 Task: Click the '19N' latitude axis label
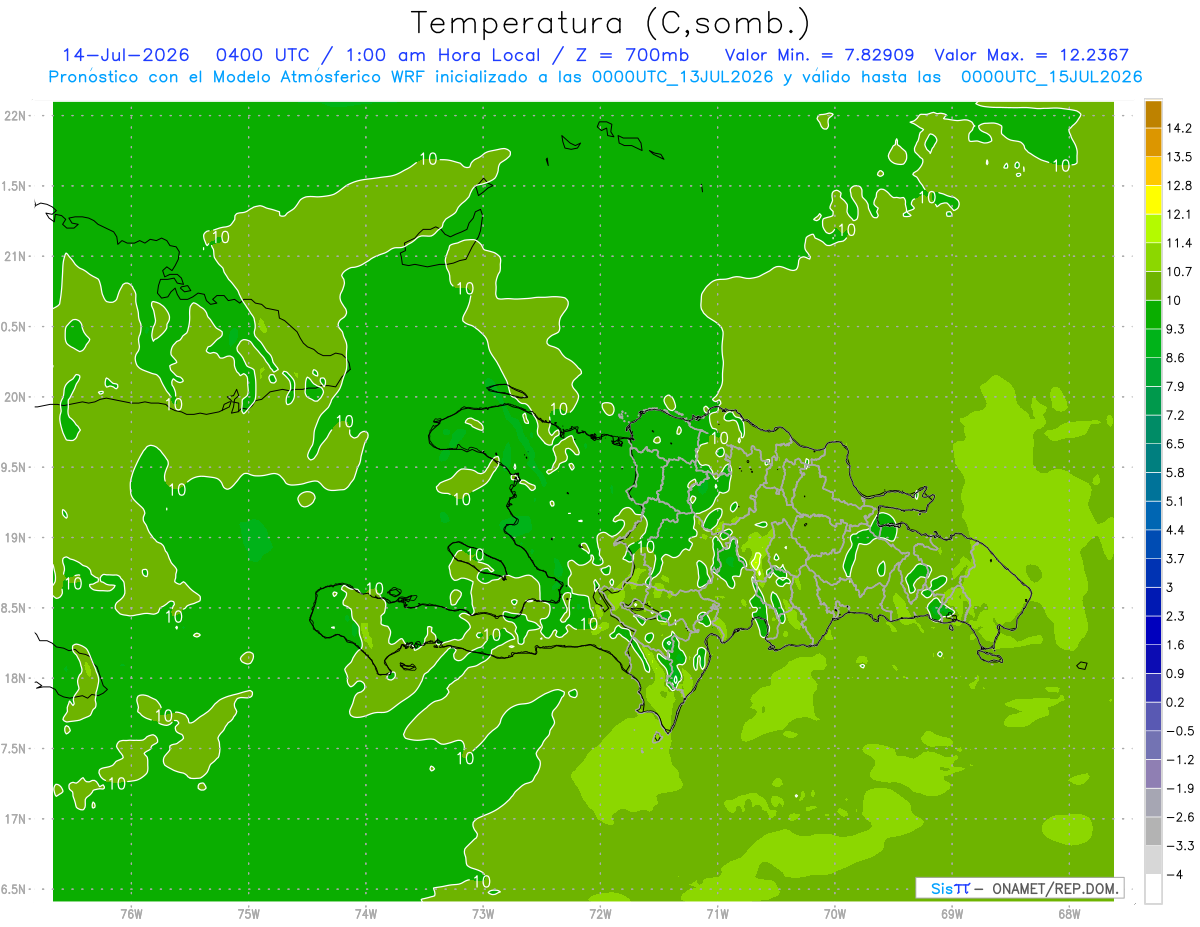(x=15, y=537)
